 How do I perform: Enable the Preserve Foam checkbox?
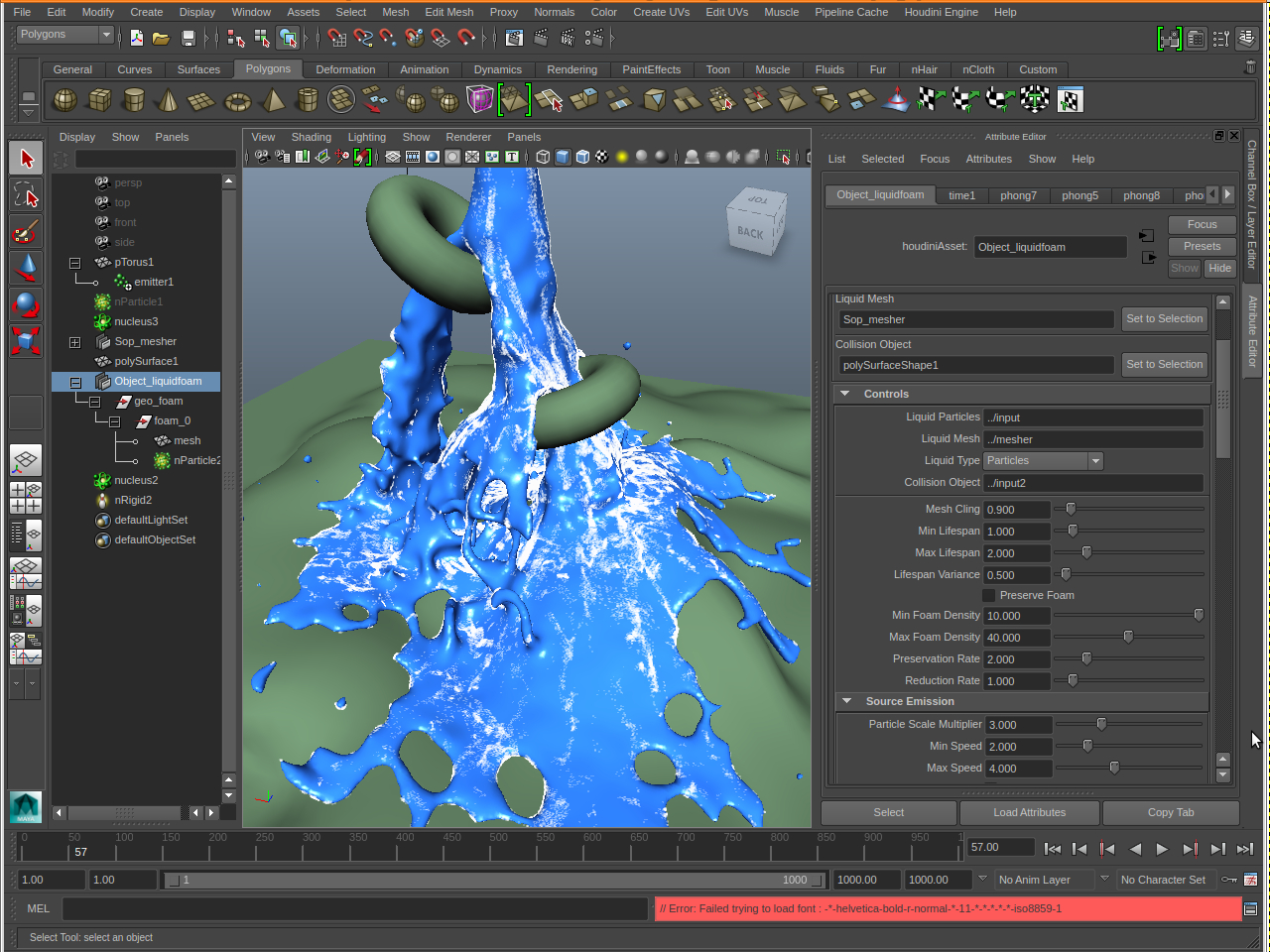989,595
